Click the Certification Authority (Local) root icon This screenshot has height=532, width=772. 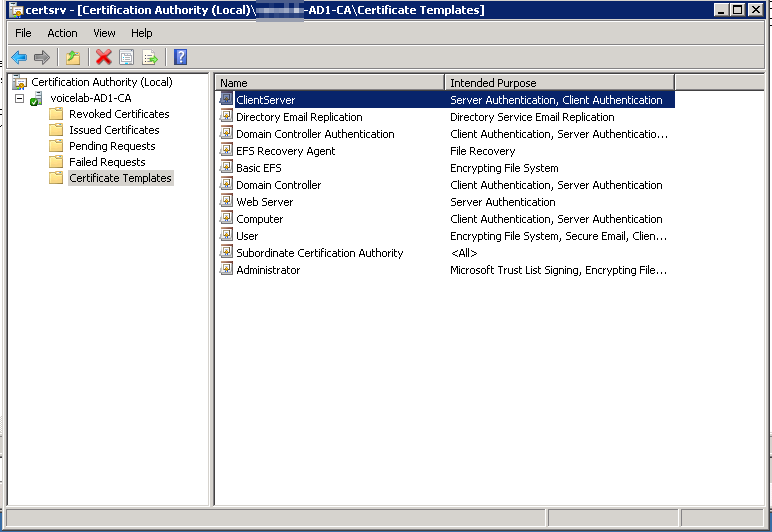[19, 82]
